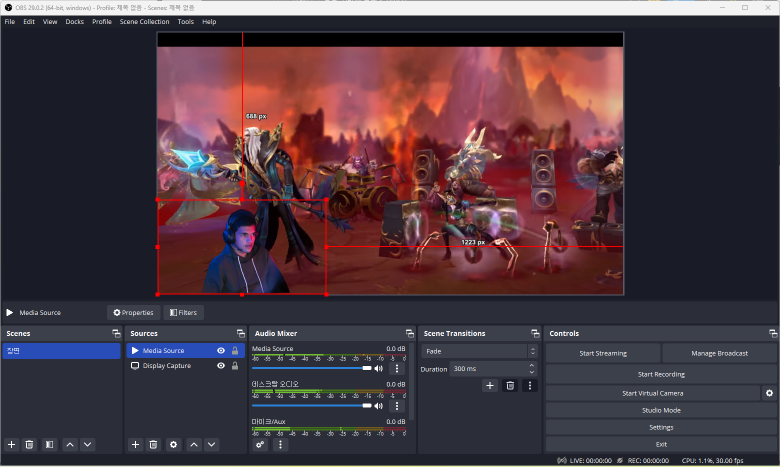The width and height of the screenshot is (780, 467).
Task: Play the Media Source in source toolbar
Action: [x=9, y=312]
